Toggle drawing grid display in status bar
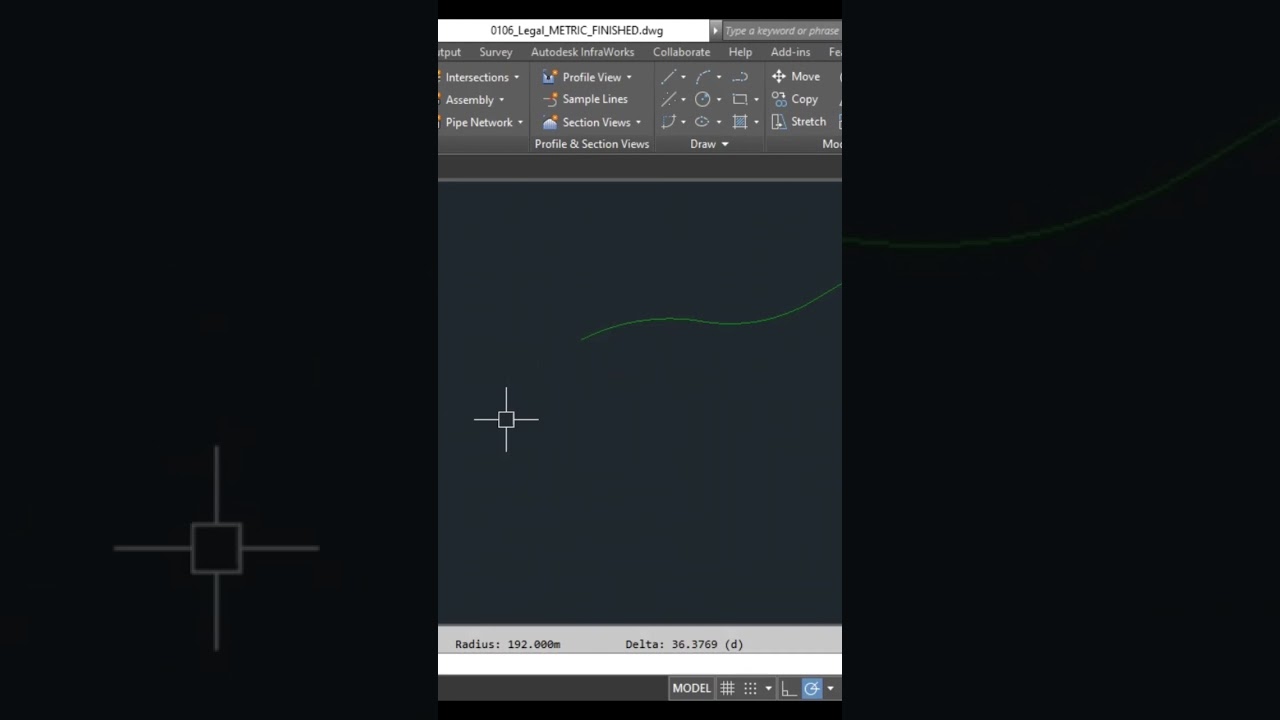Image resolution: width=1280 pixels, height=720 pixels. coord(728,688)
